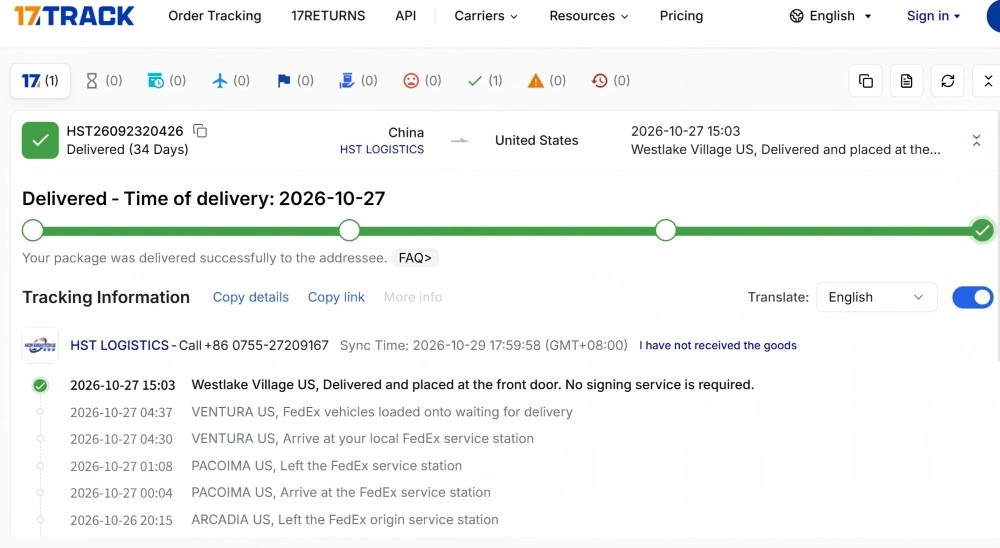
Task: Click 'PACOIMA US, Left the FedEx service station'
Action: [x=327, y=466]
